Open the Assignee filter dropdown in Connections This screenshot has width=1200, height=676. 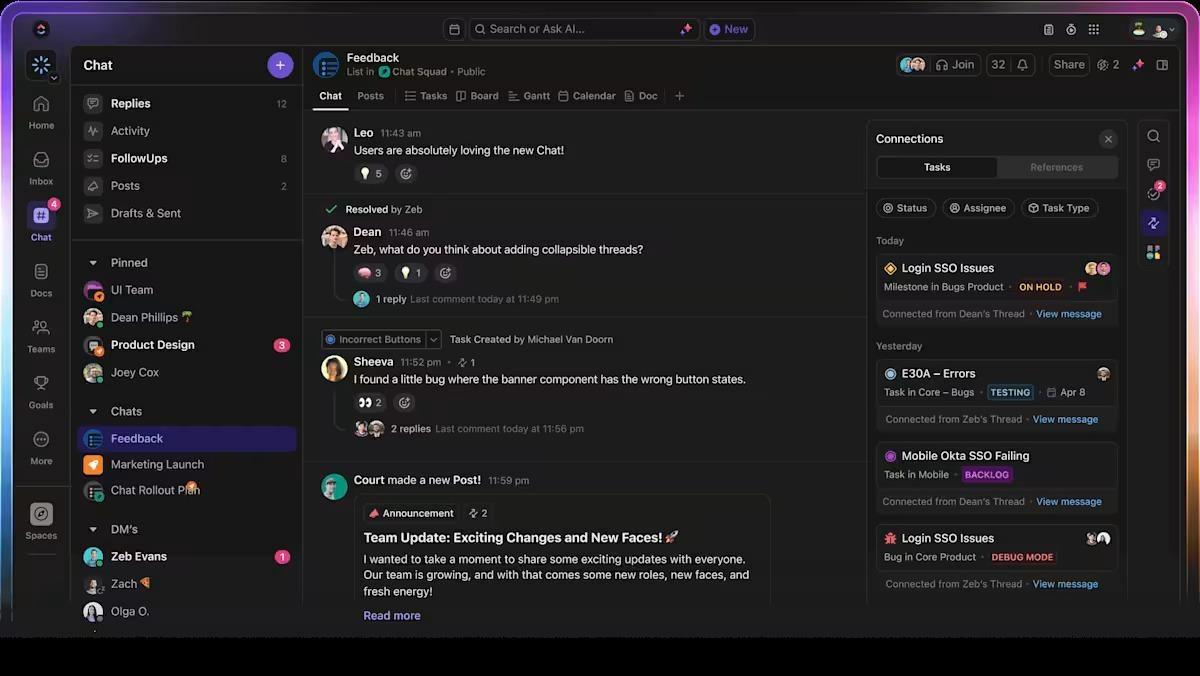click(977, 208)
